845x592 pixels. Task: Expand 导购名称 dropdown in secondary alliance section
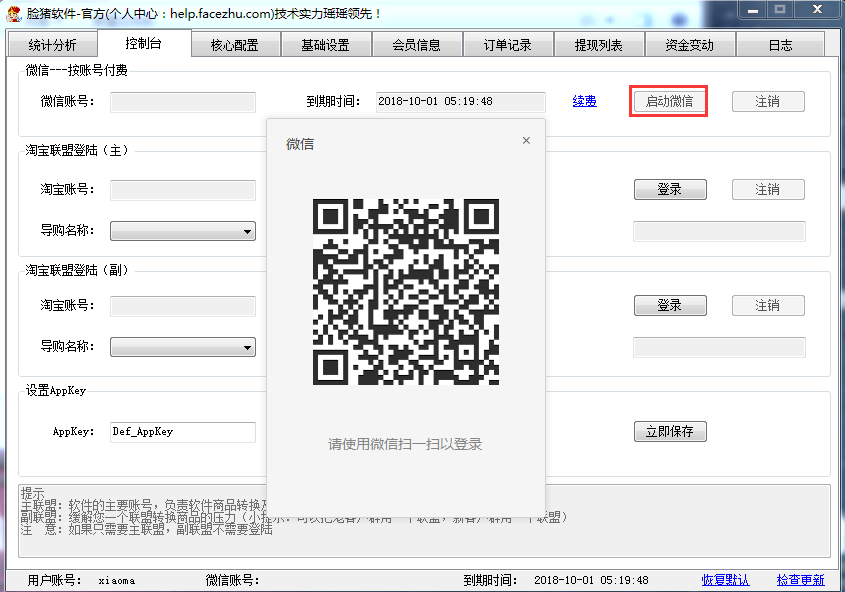[x=183, y=347]
